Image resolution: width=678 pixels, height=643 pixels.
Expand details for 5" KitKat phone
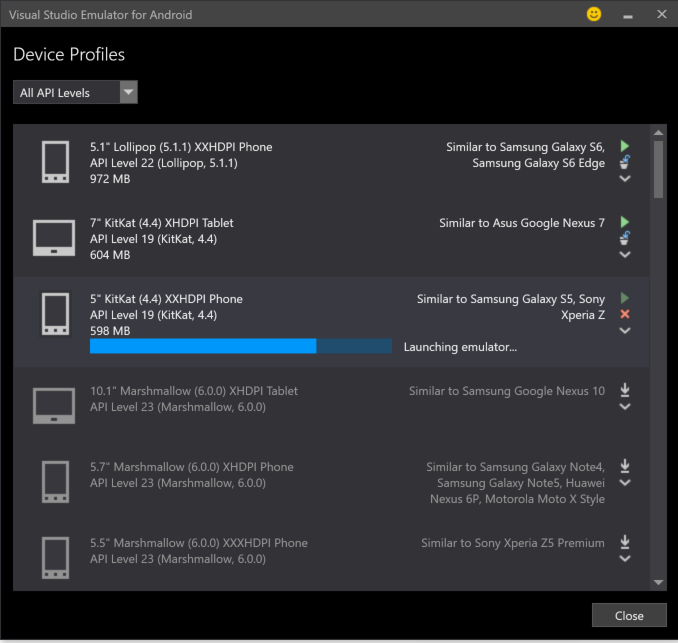[x=625, y=331]
